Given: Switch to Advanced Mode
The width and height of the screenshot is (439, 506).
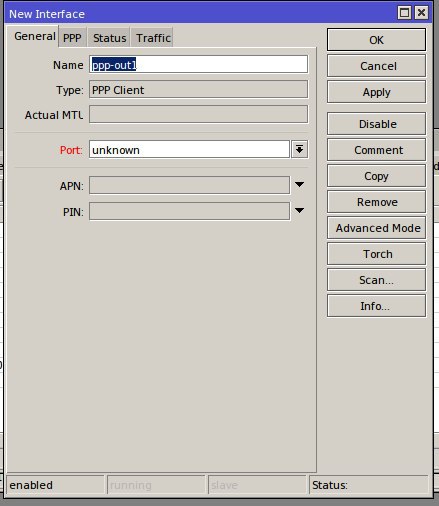Looking at the screenshot, I should pyautogui.click(x=376, y=228).
